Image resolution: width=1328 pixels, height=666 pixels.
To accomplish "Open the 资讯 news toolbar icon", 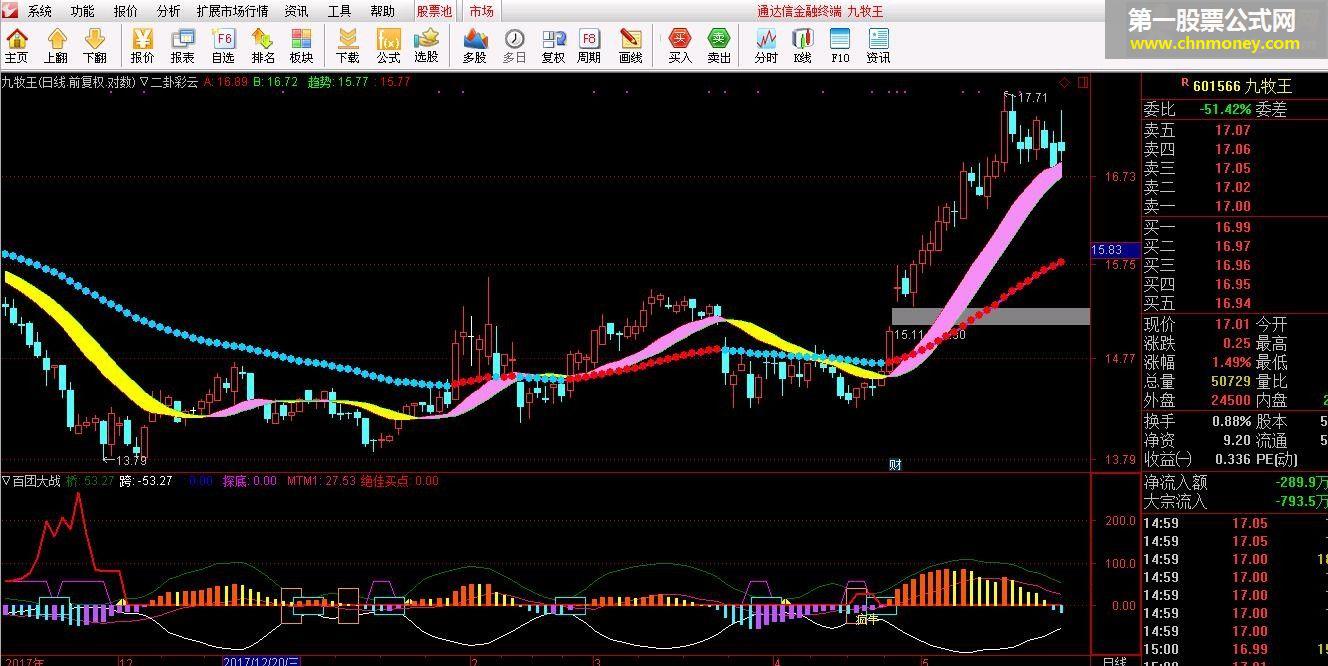I will [x=879, y=46].
